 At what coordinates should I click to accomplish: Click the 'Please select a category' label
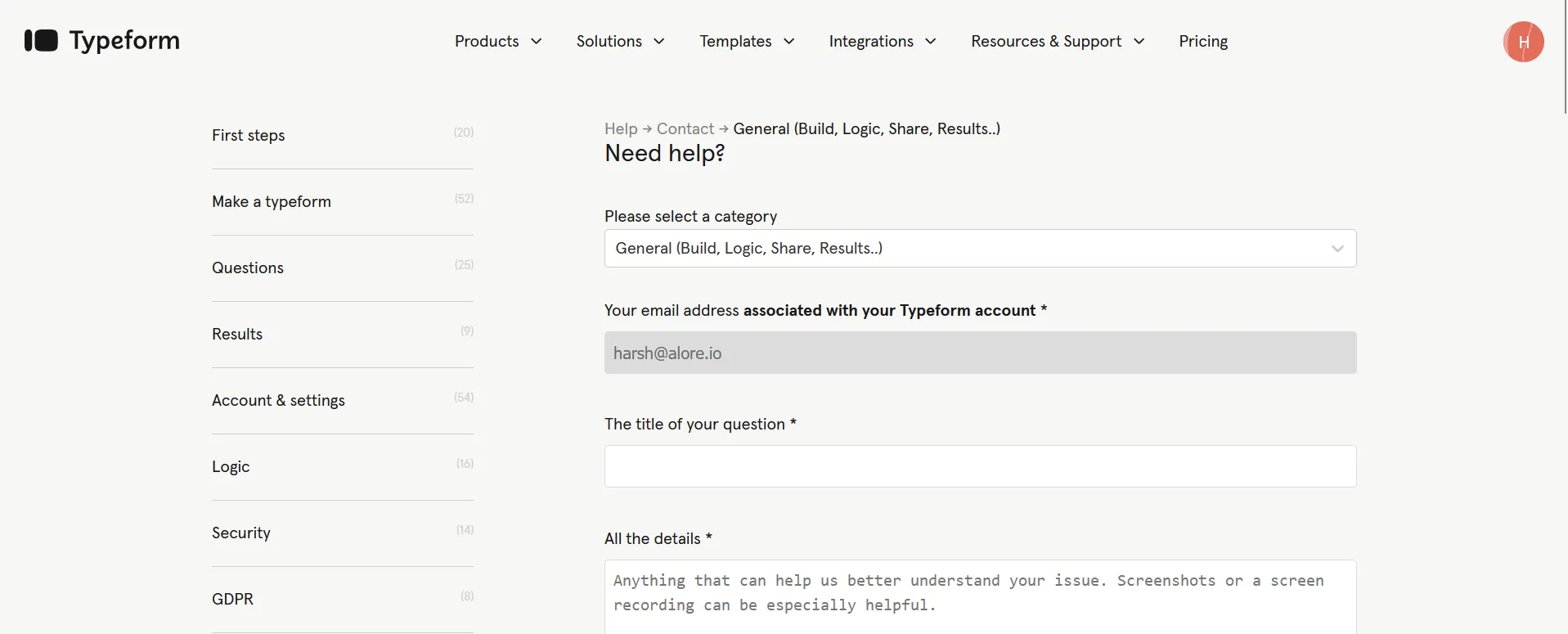[690, 216]
